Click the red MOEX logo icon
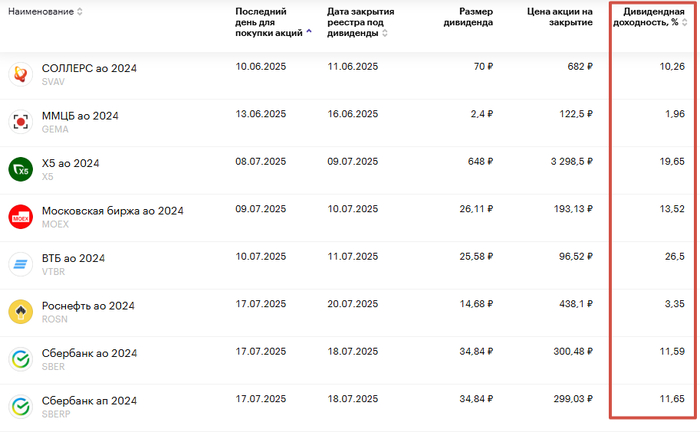 point(20,217)
